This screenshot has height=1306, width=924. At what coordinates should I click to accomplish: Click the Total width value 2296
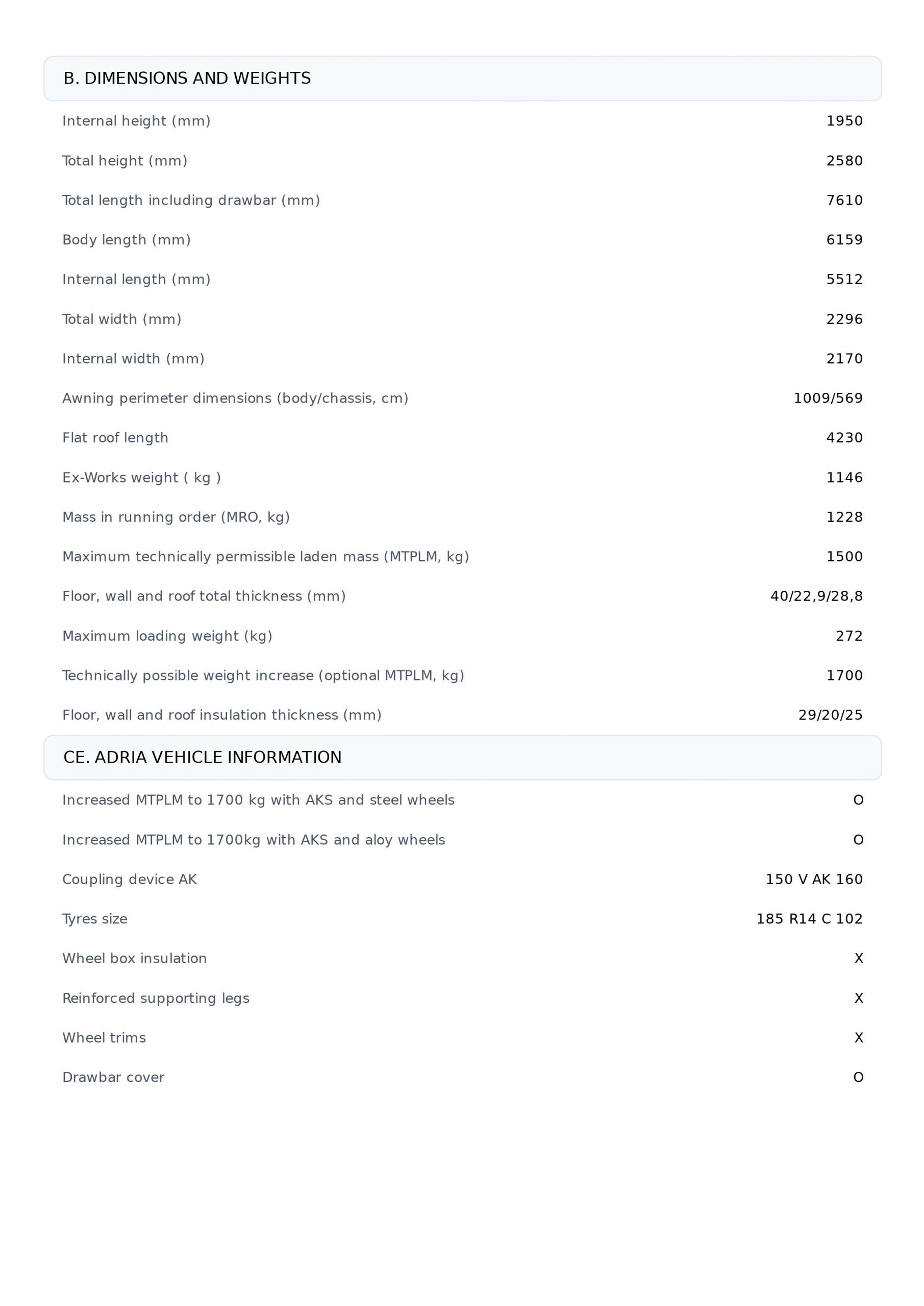844,319
